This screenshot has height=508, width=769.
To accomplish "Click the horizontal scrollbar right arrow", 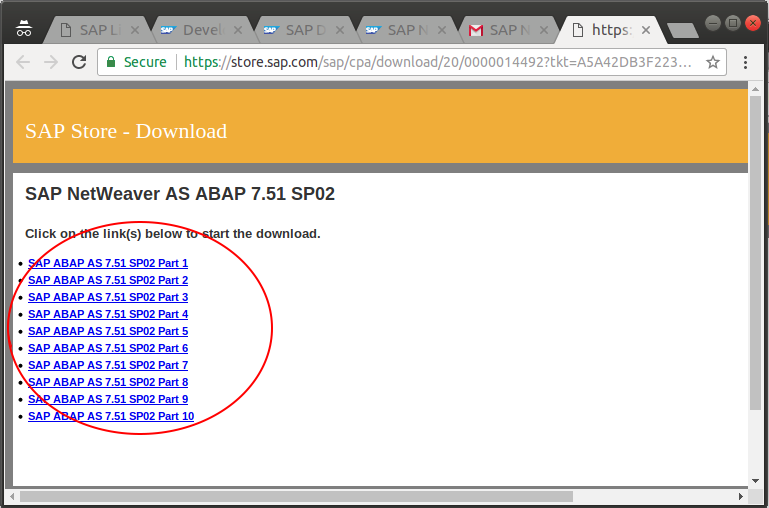I will 742,497.
